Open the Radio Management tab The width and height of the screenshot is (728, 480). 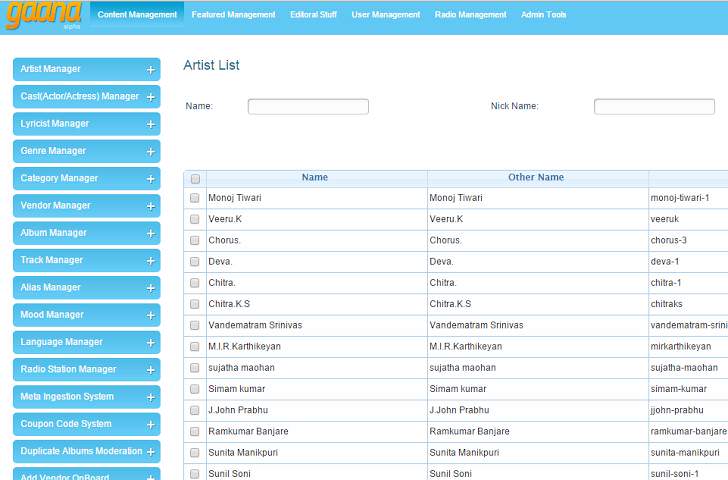point(470,15)
